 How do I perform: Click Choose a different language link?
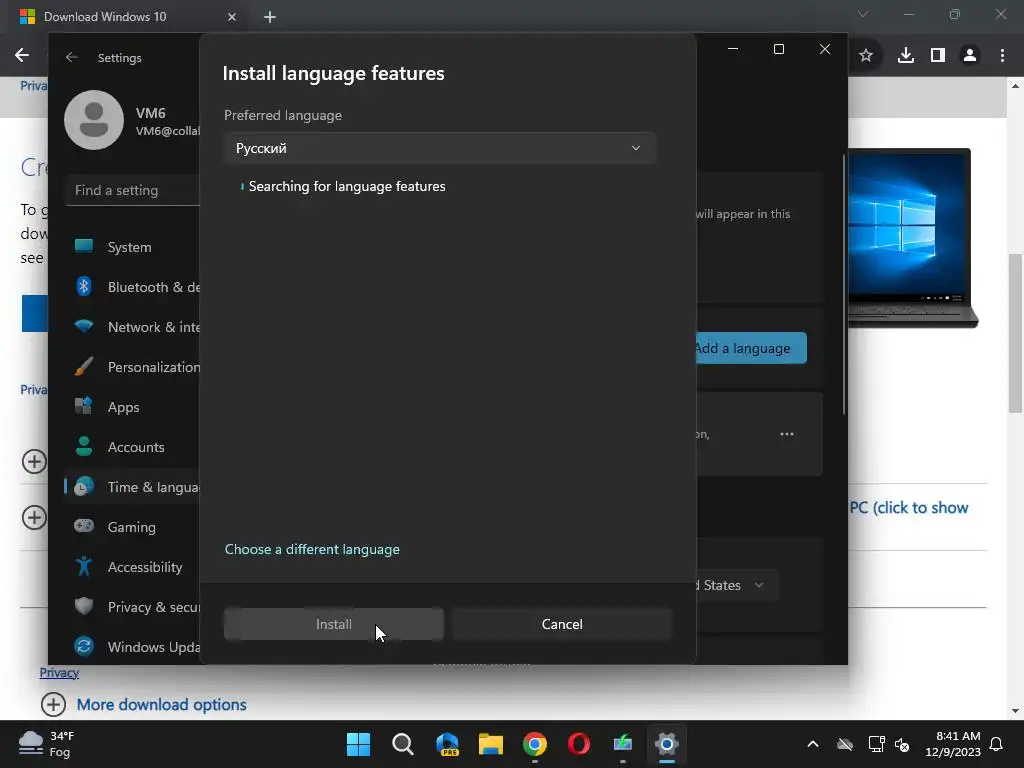click(312, 549)
